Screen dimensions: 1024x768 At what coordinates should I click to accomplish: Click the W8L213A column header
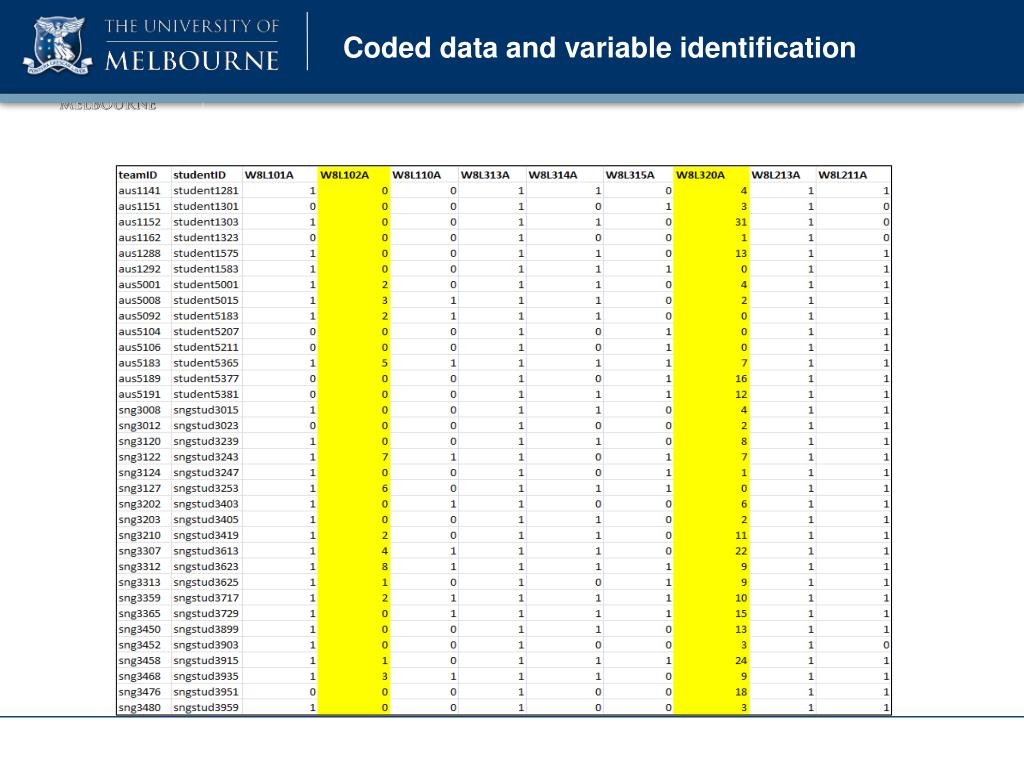(776, 175)
